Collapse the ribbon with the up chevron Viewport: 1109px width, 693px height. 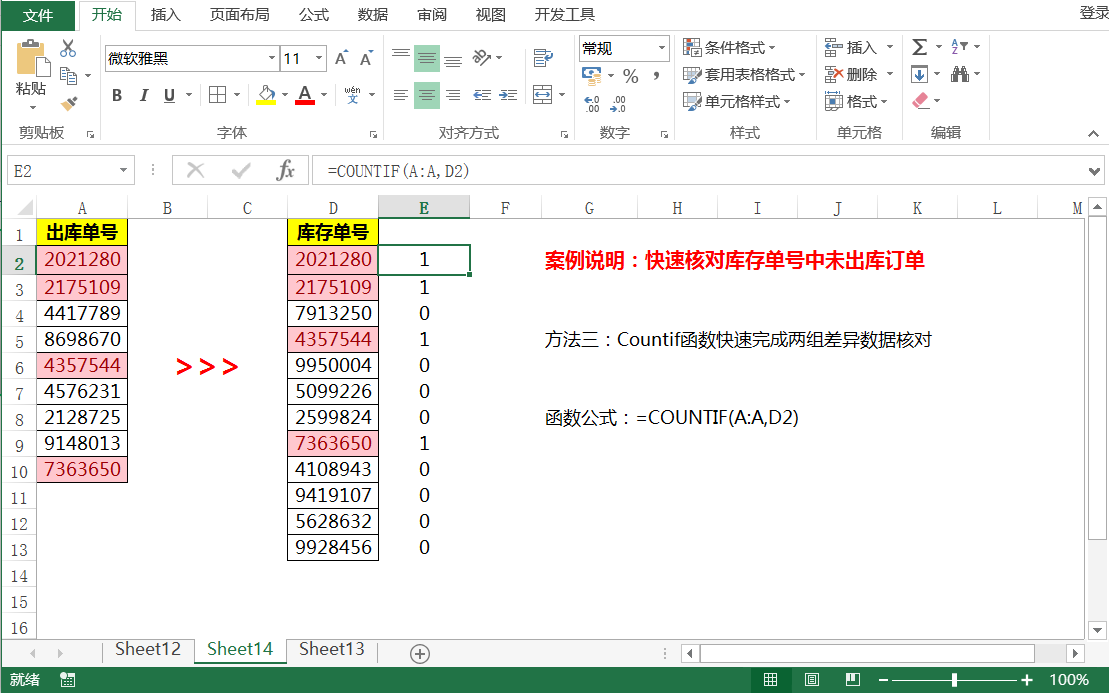pyautogui.click(x=1093, y=134)
